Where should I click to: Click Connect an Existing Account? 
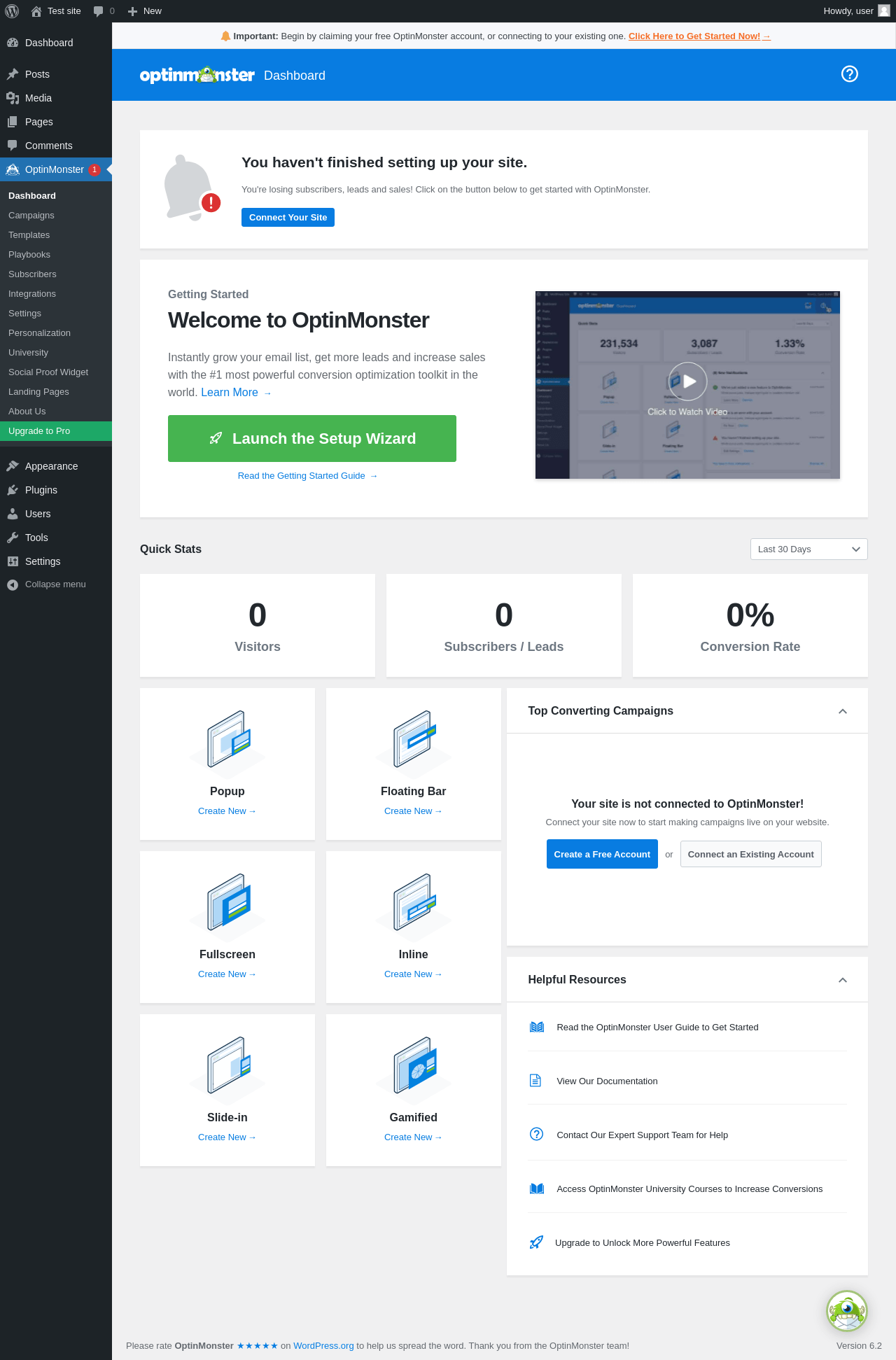(x=751, y=854)
